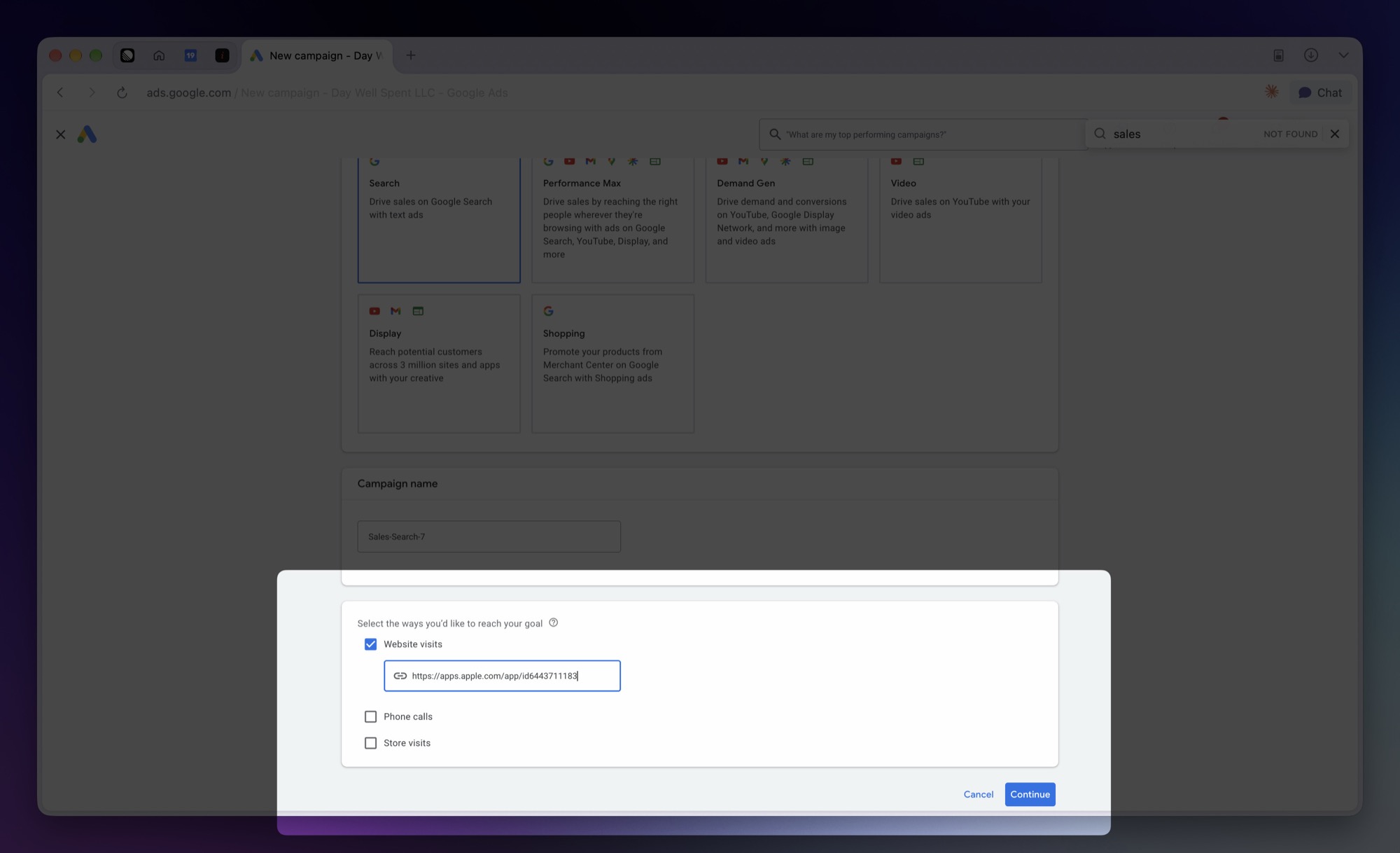Screen dimensions: 1400x853
Task: Go back with browser back arrow
Action: (x=60, y=92)
